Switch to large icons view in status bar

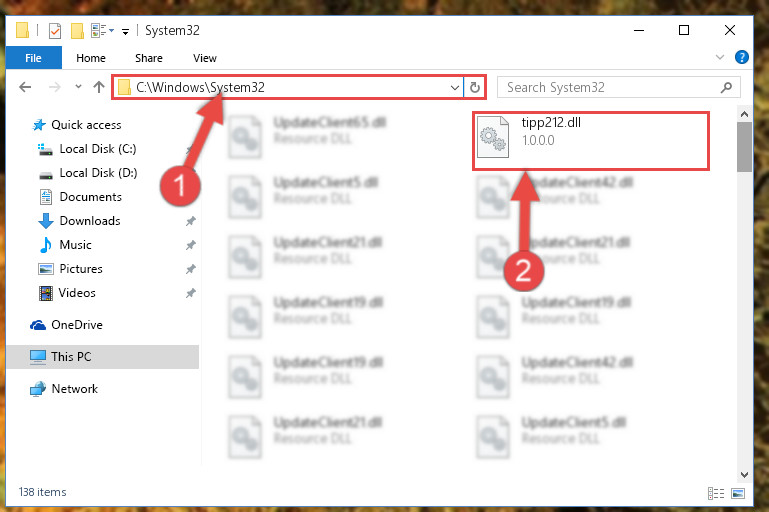point(738,493)
